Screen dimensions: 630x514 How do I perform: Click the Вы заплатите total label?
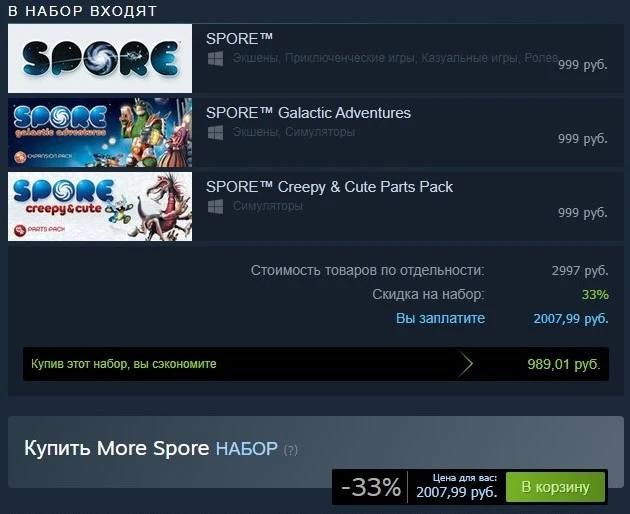[440, 318]
